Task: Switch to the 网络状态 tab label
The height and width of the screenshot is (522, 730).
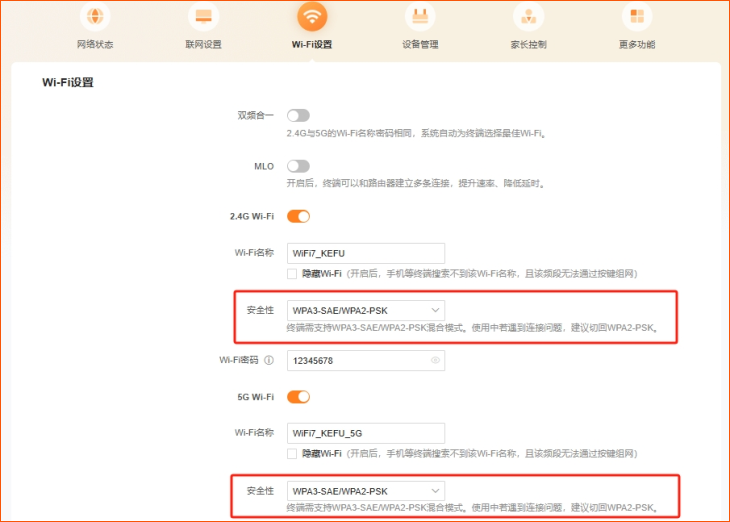Action: tap(95, 44)
